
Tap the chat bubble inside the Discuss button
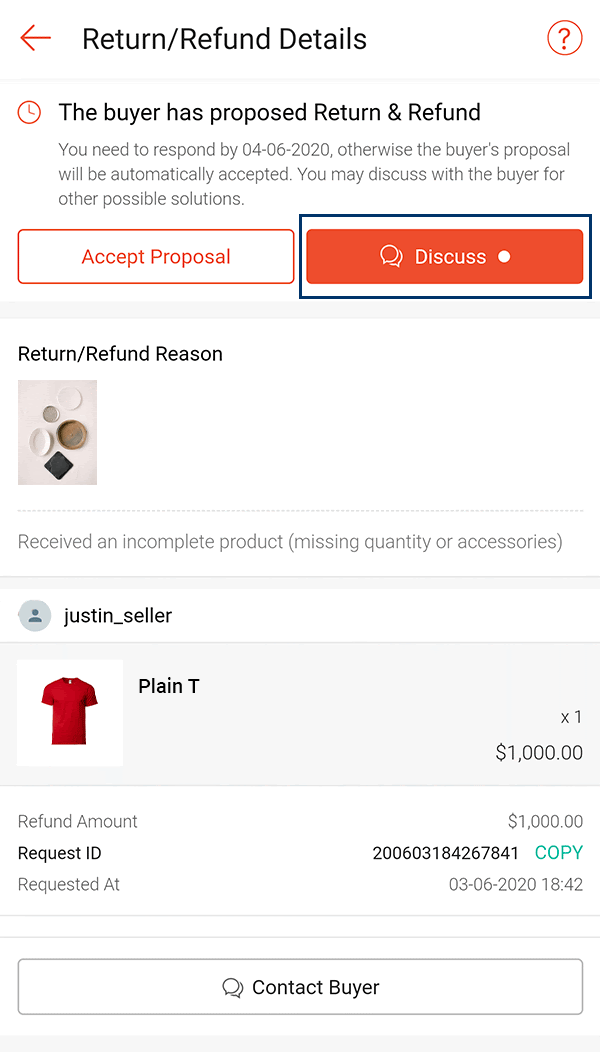[390, 256]
